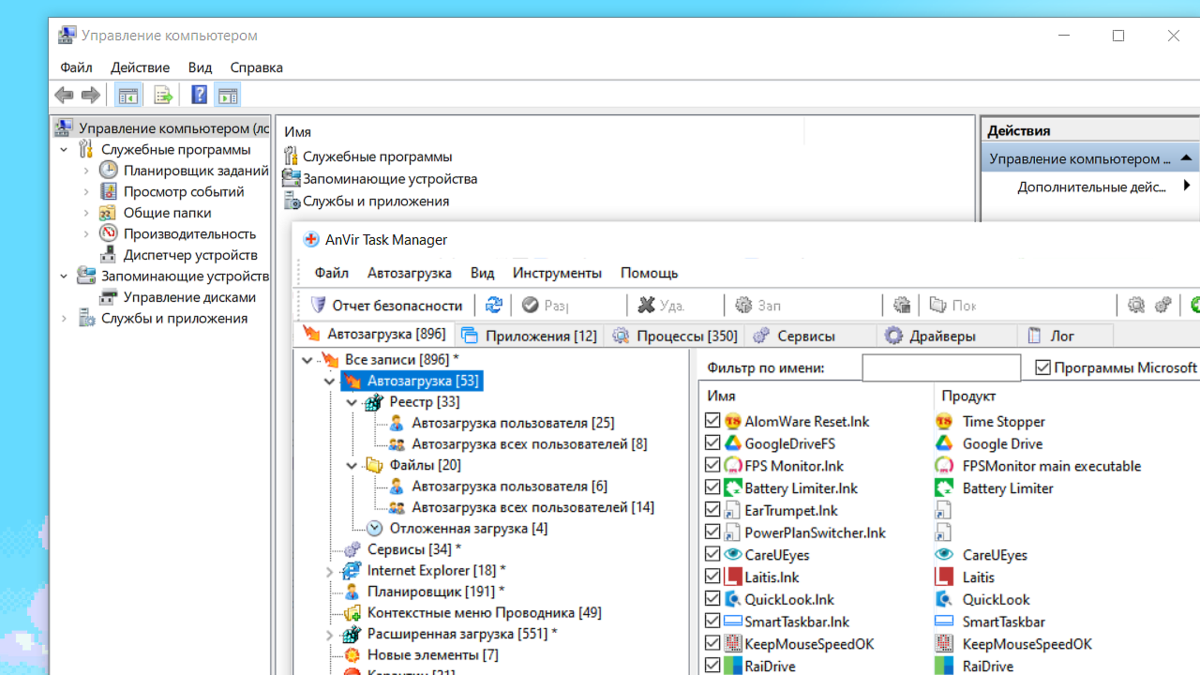Click the Internet Explorer icon in AnVir tree
Viewport: 1200px width, 675px height.
351,570
